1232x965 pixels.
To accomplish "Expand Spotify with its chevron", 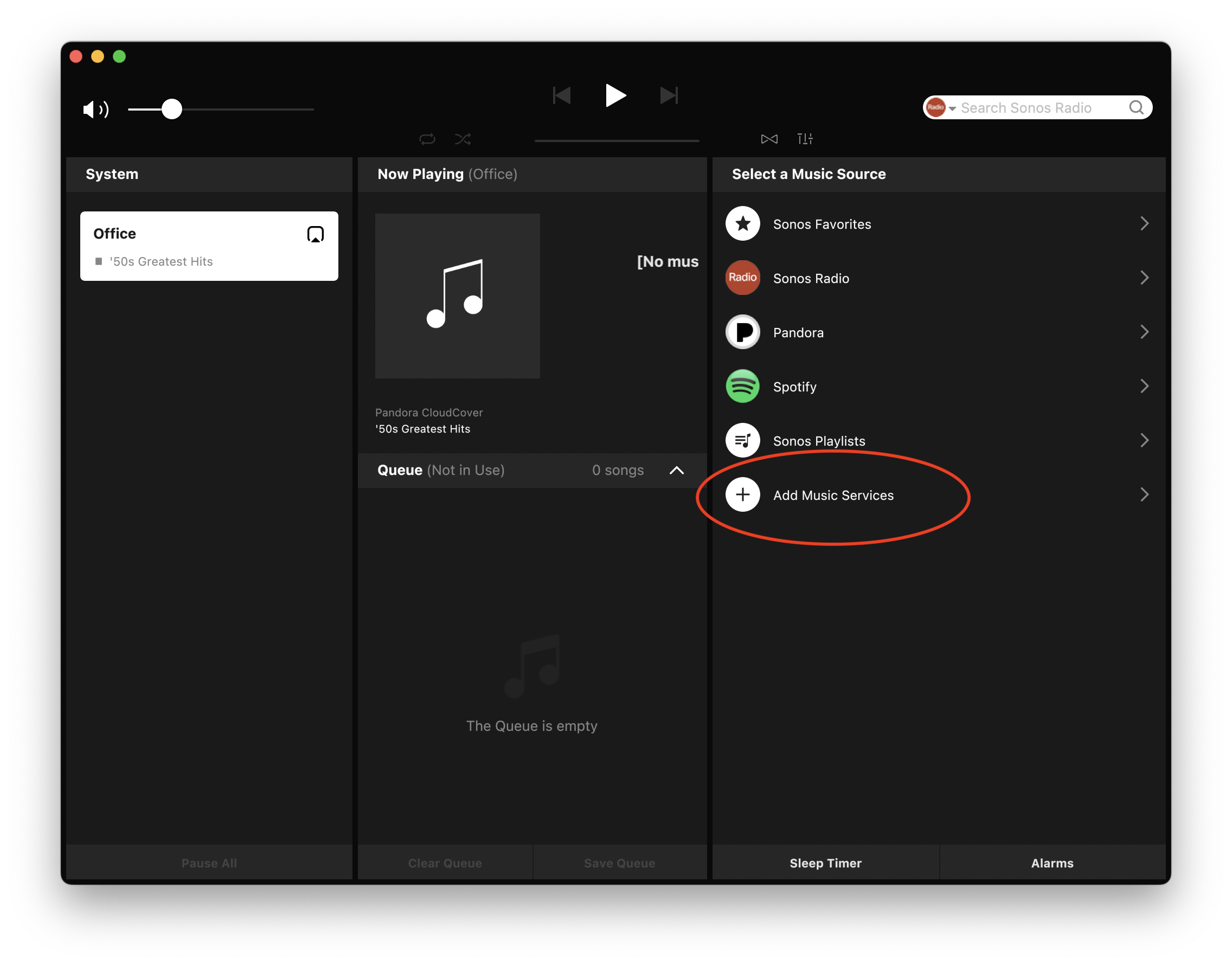I will tap(1144, 387).
